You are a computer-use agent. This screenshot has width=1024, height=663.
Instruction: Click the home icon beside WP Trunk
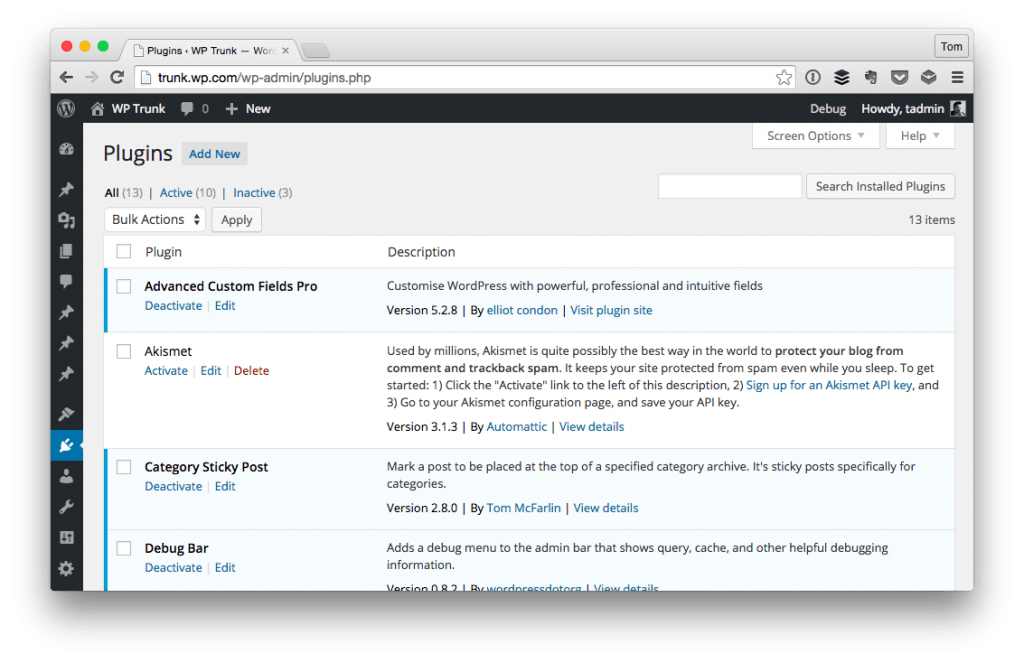pyautogui.click(x=97, y=108)
